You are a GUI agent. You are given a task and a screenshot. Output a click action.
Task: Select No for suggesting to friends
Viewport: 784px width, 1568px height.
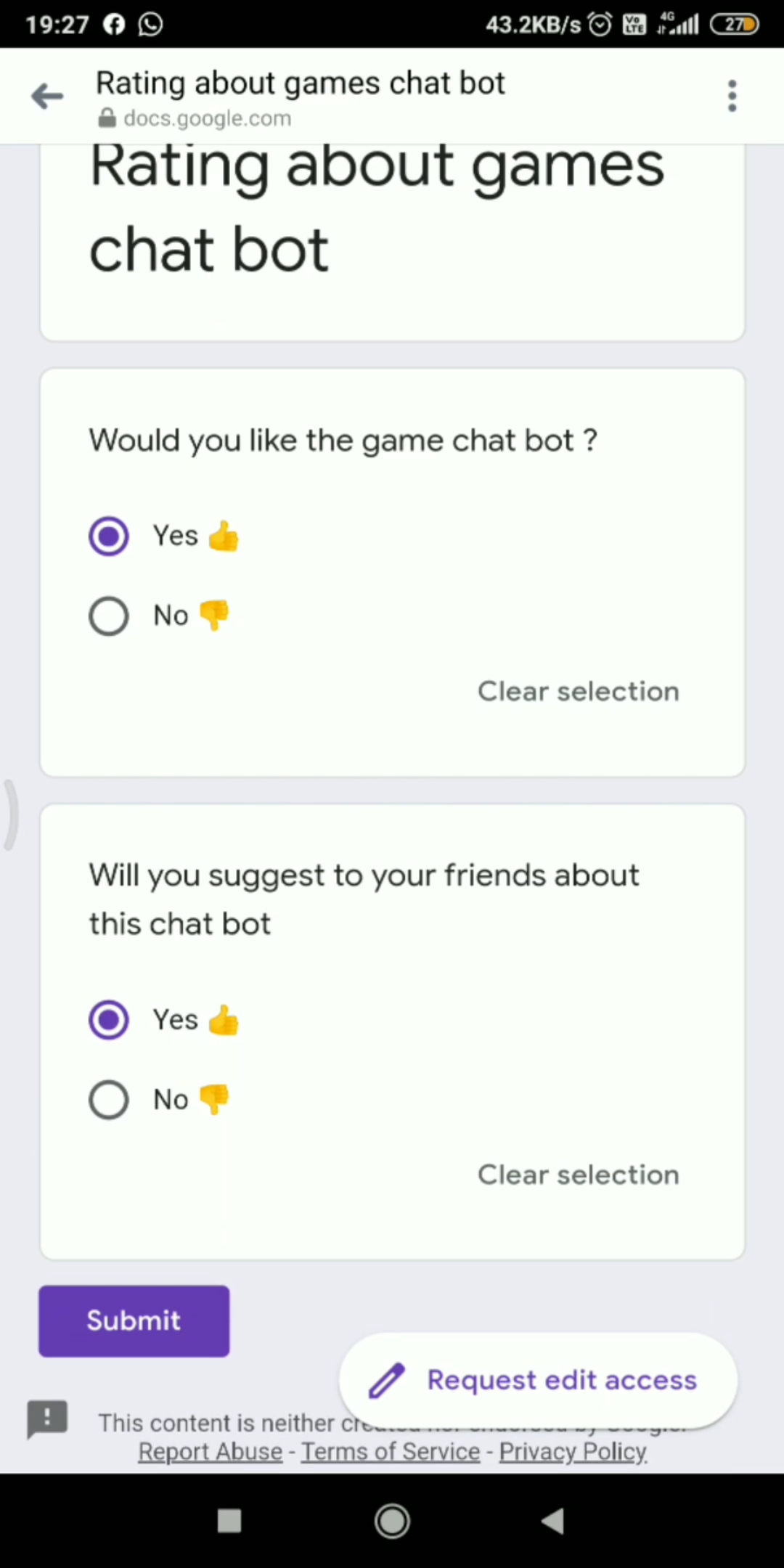click(x=109, y=1100)
